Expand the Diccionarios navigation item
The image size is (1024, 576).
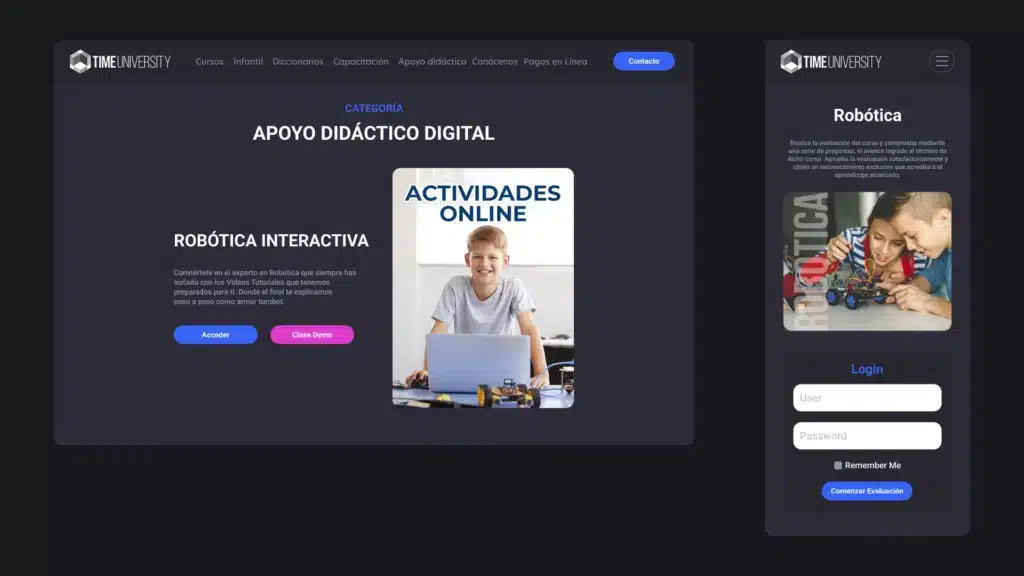[x=298, y=61]
